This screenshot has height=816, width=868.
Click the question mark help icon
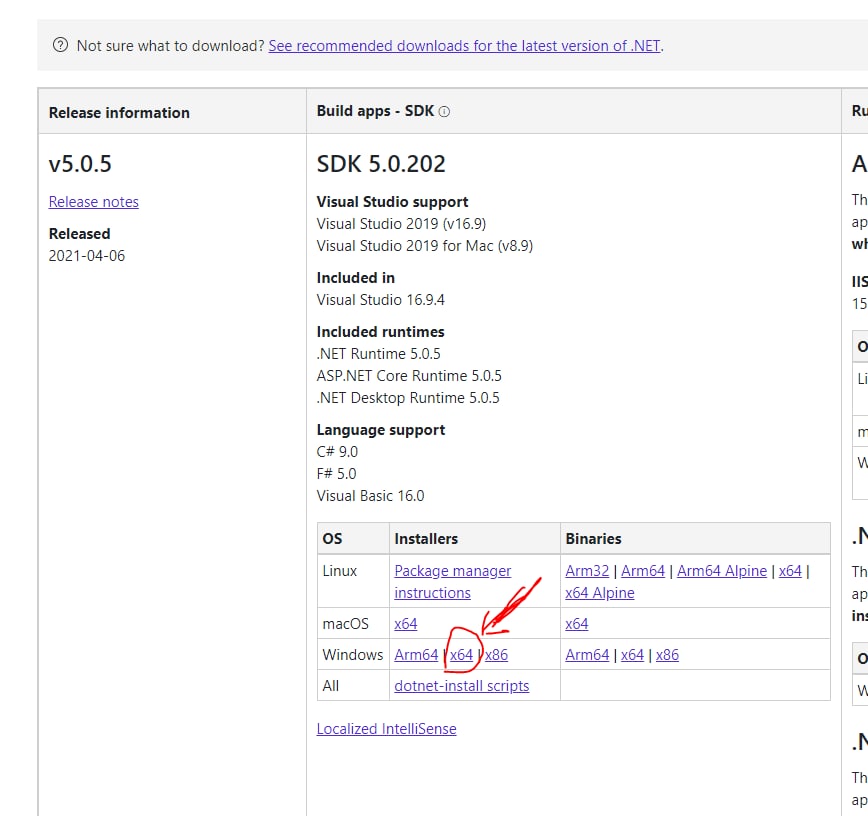point(60,45)
